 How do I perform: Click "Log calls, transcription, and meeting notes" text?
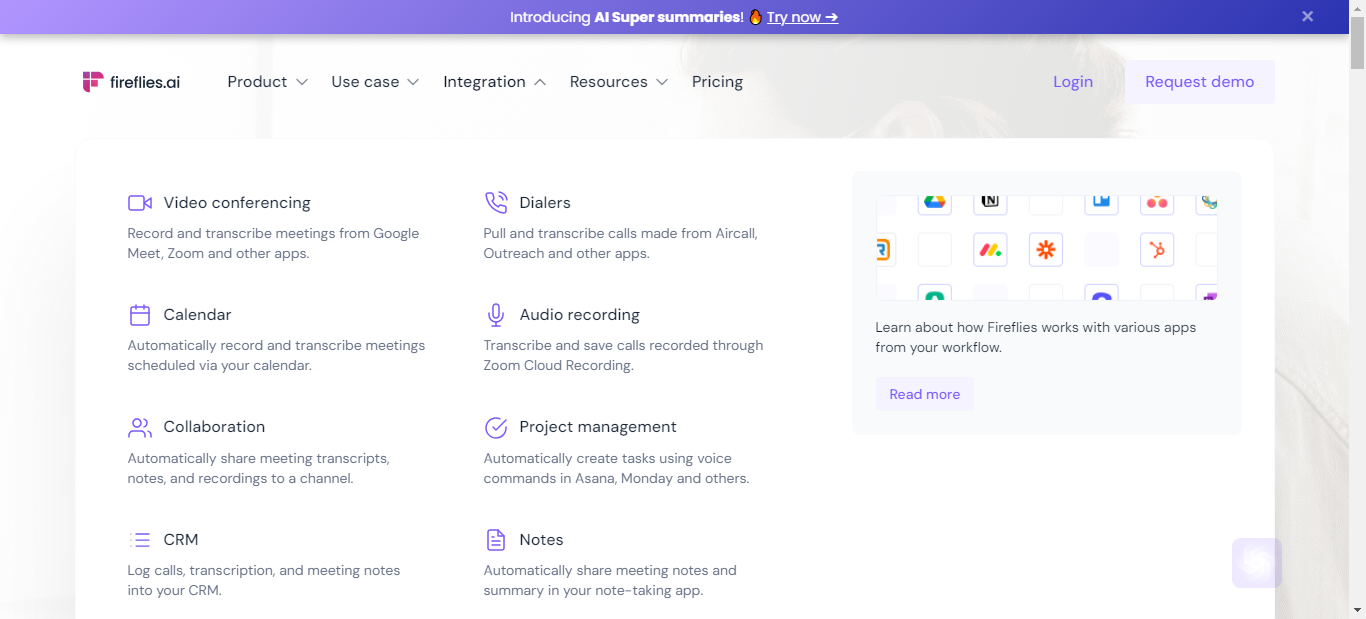click(x=263, y=580)
